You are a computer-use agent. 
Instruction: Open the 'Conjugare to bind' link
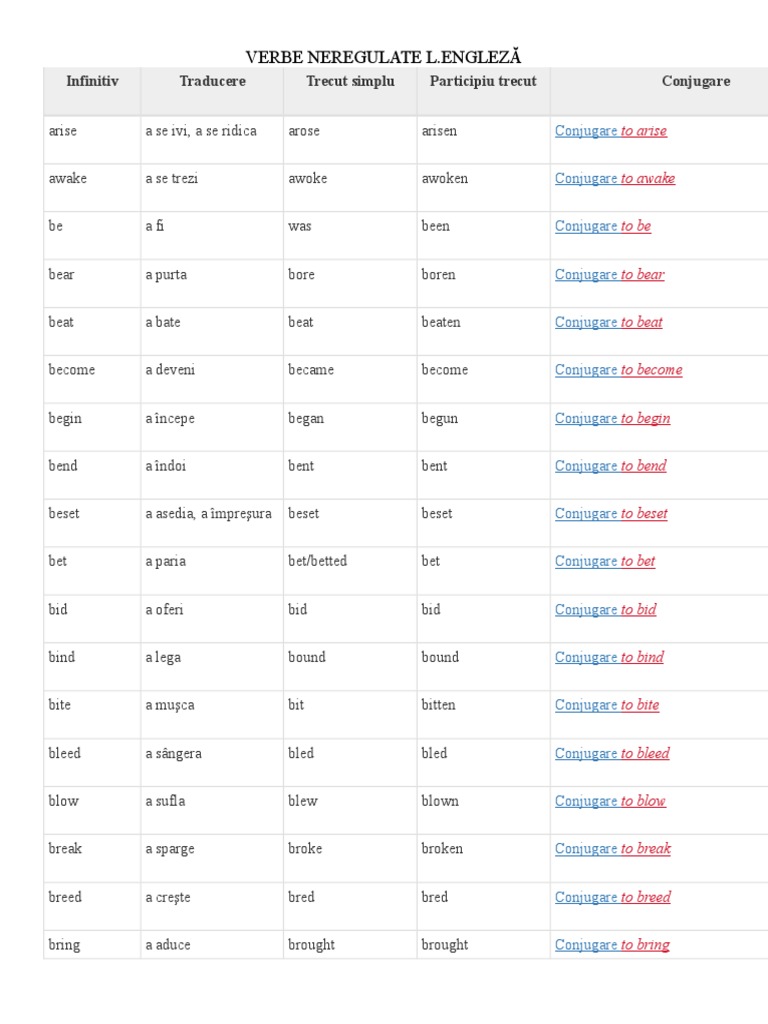[x=609, y=658]
